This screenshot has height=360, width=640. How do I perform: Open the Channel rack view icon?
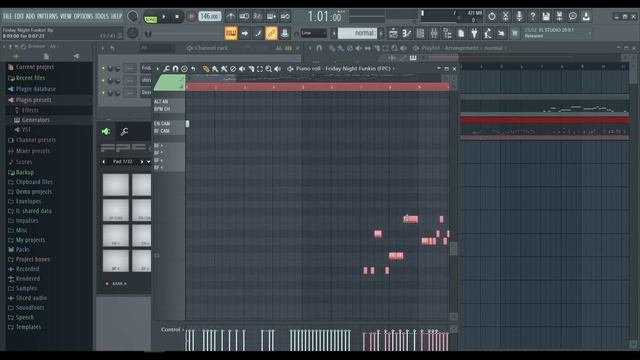coord(420,33)
